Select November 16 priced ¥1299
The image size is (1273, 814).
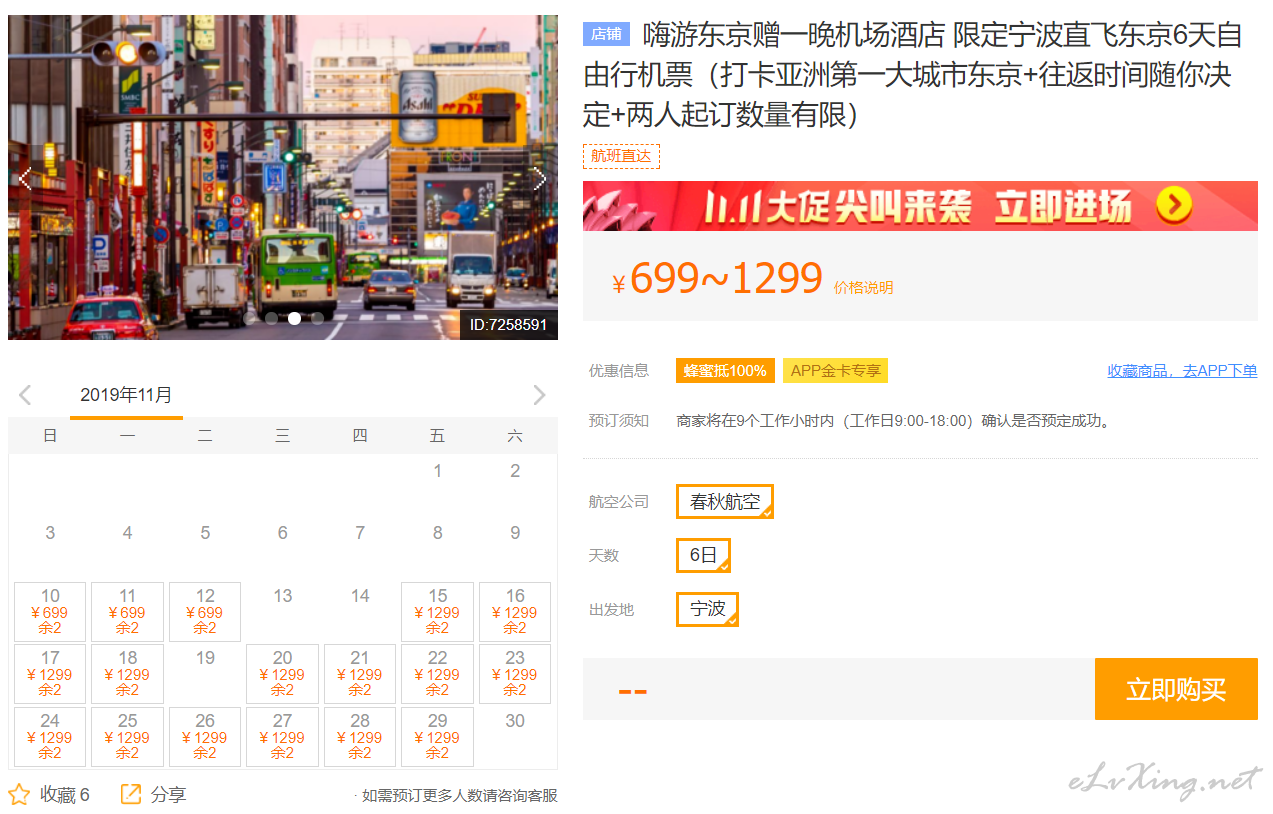click(x=515, y=612)
